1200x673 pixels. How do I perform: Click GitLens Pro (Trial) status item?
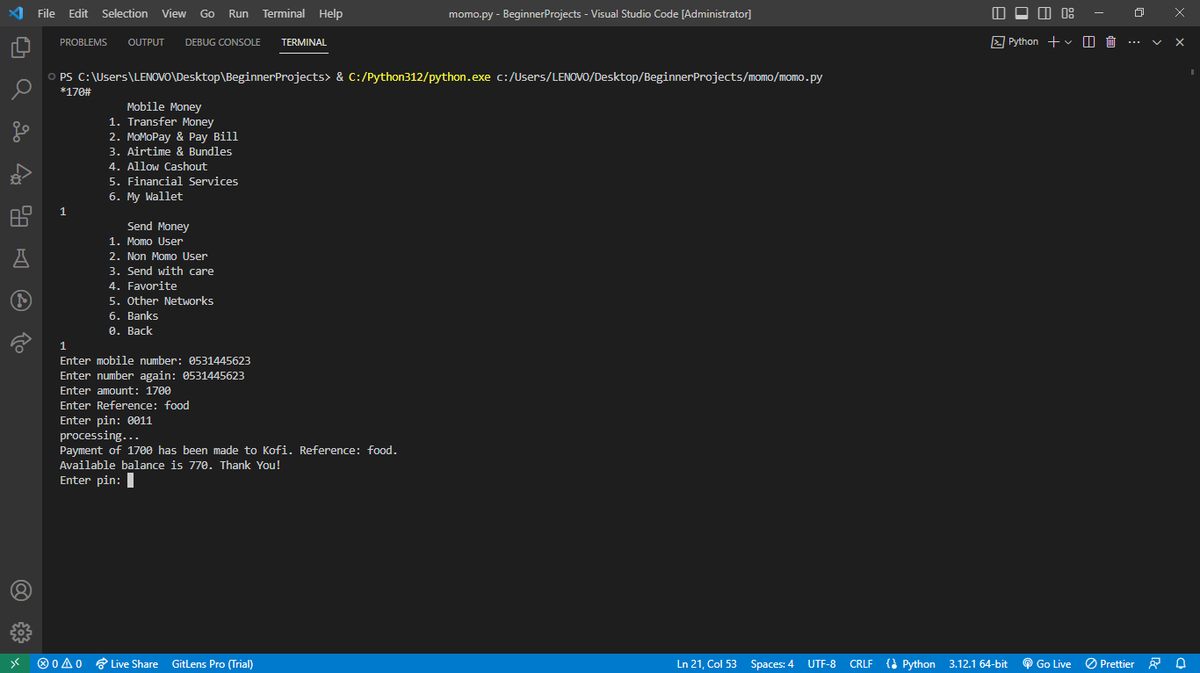[x=213, y=663]
